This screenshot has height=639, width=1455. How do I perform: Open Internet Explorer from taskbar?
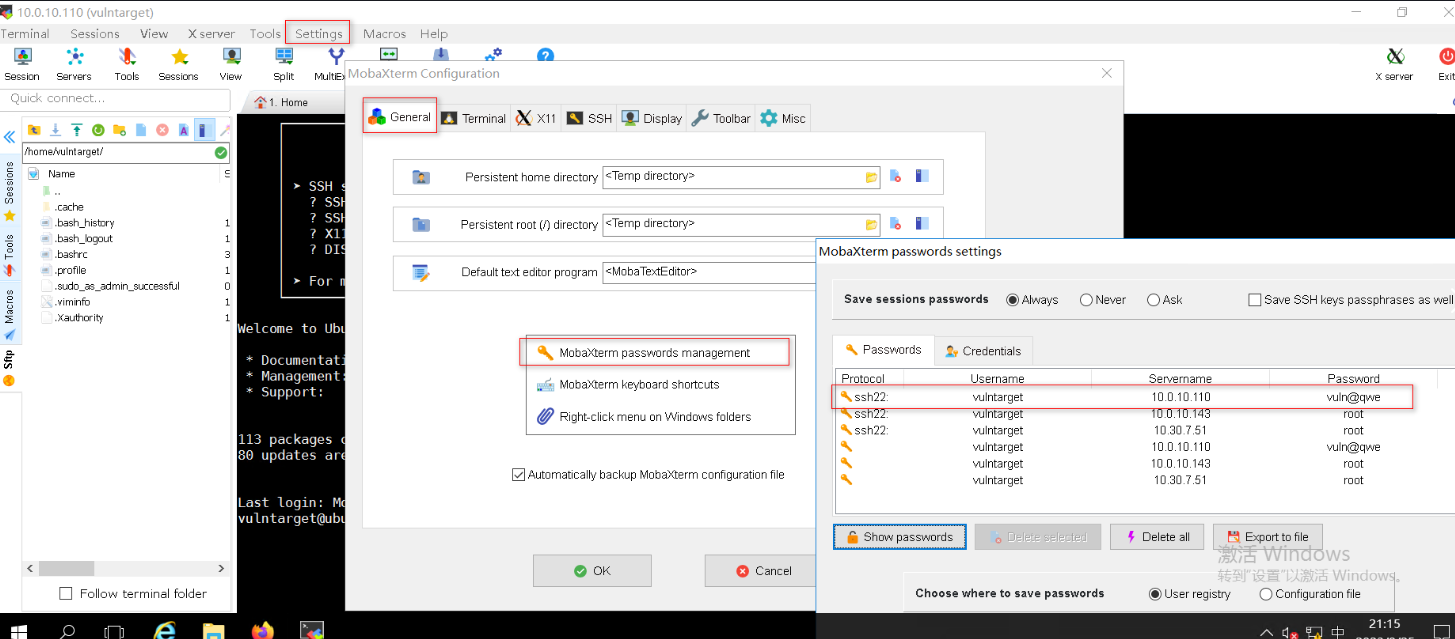point(165,630)
